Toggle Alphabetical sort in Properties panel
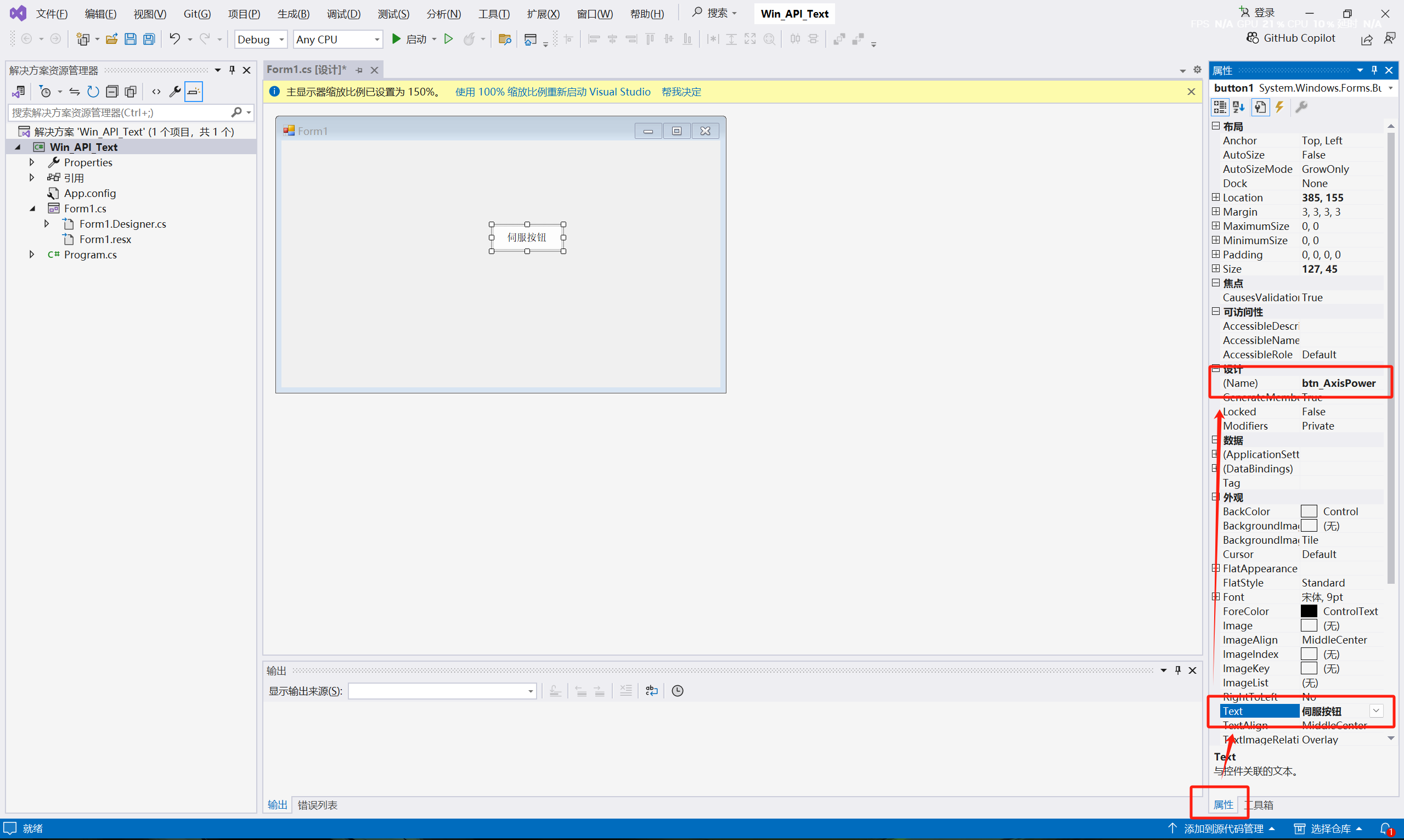 pyautogui.click(x=1239, y=107)
